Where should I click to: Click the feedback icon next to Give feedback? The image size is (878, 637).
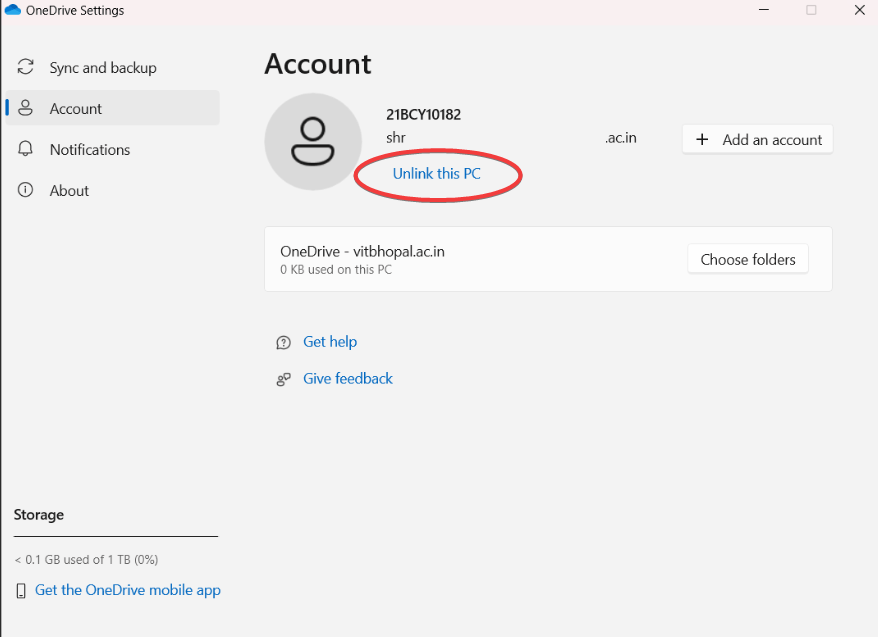(283, 379)
